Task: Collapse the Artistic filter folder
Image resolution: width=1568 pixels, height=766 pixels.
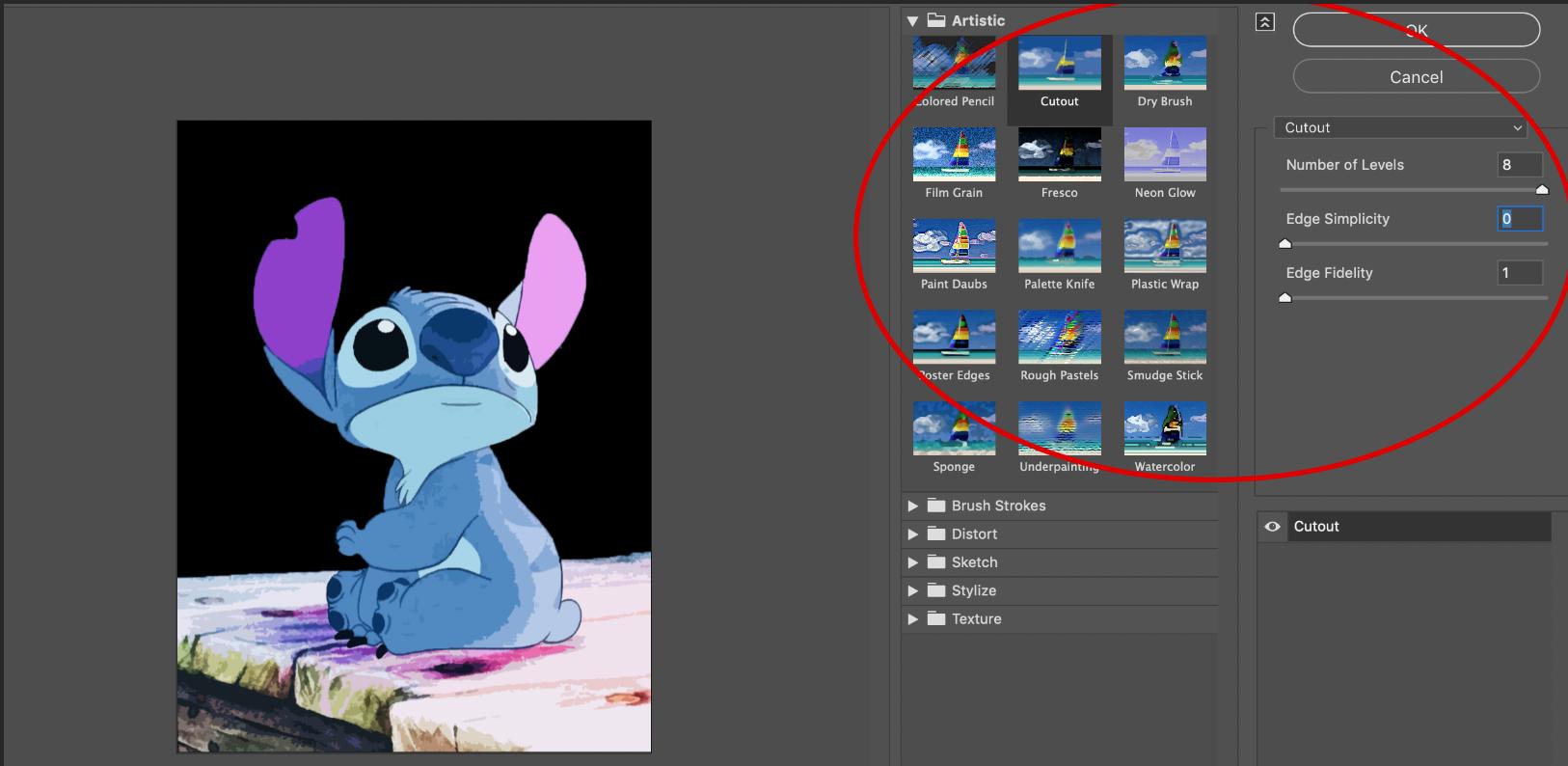Action: tap(912, 21)
